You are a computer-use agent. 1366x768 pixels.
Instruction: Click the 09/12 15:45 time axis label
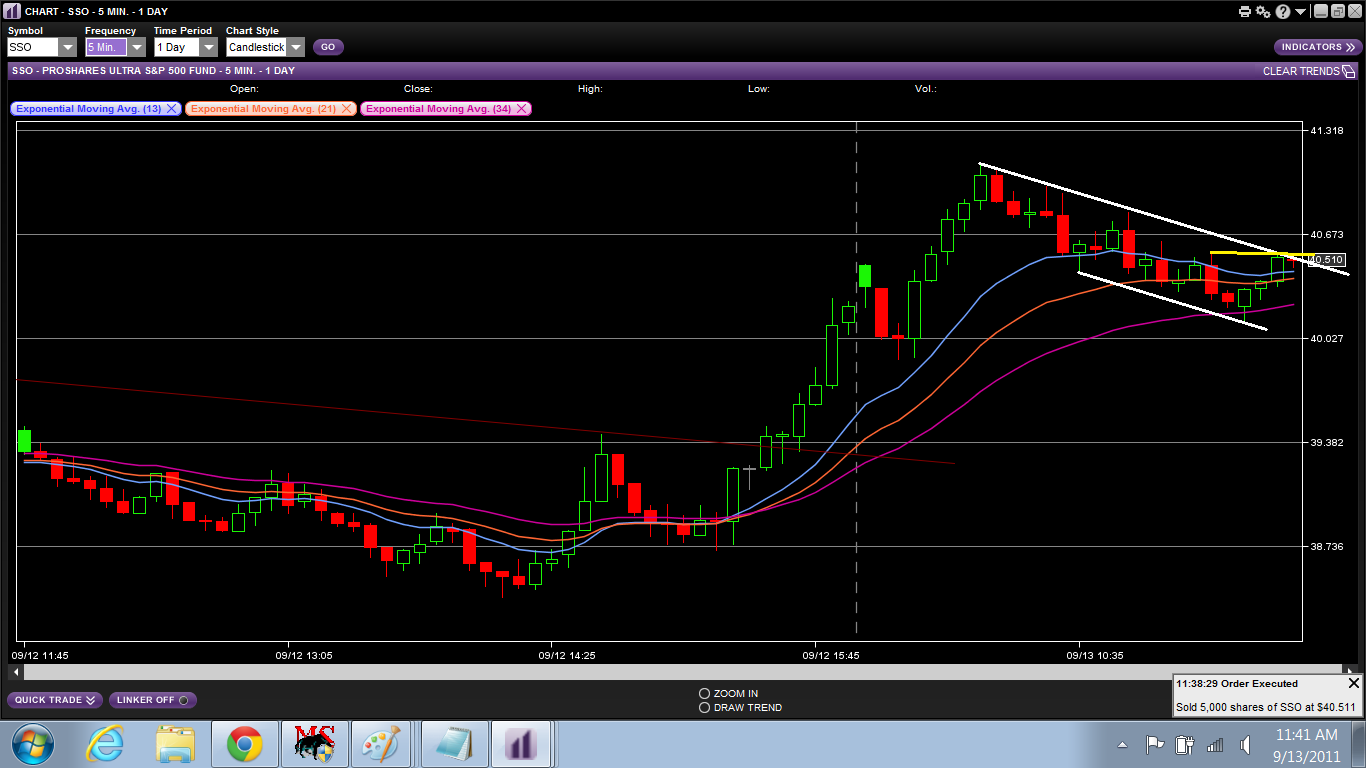(831, 656)
